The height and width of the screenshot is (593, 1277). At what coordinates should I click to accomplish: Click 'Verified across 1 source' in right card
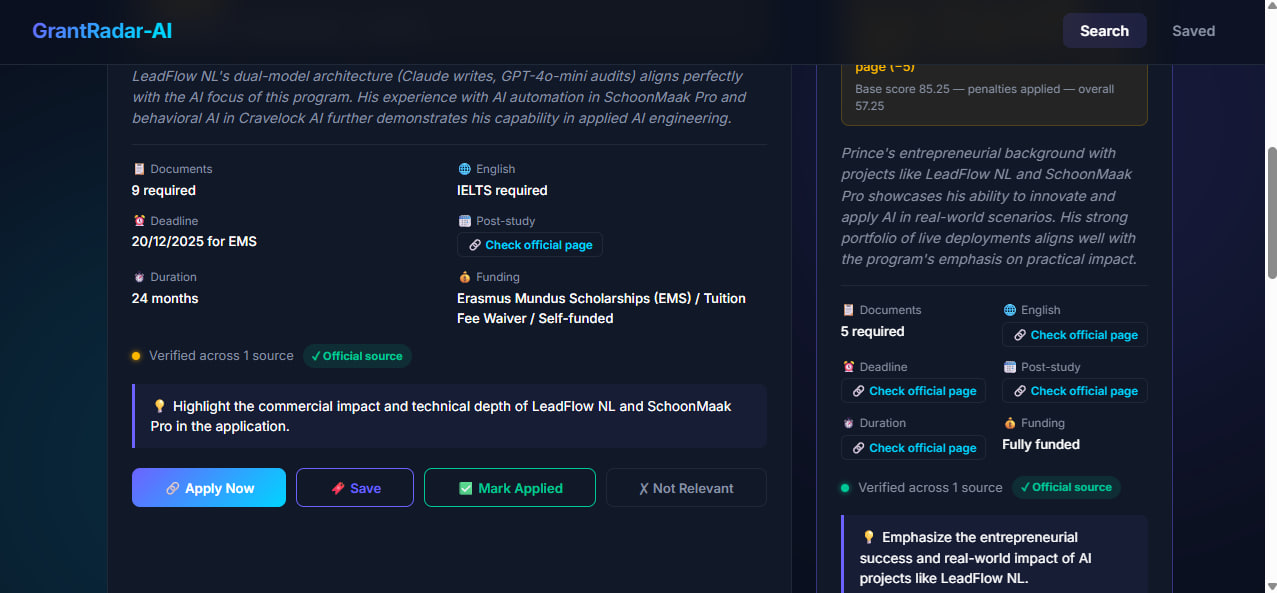(x=930, y=487)
